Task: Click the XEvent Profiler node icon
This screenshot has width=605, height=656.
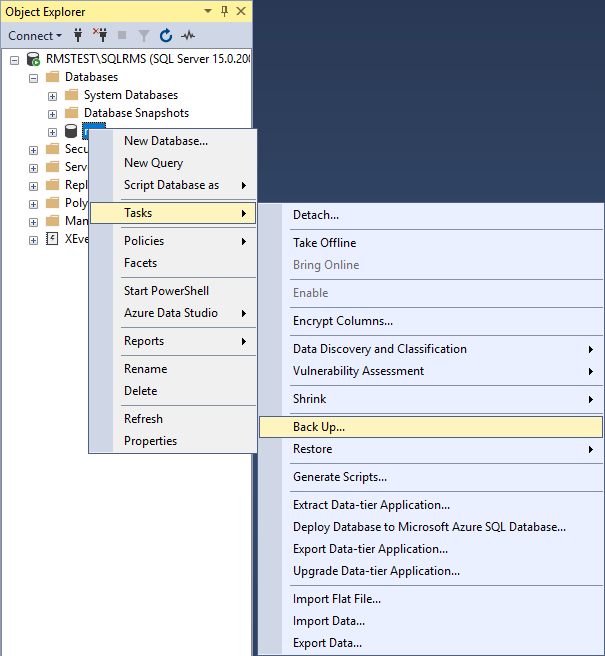Action: 52,239
